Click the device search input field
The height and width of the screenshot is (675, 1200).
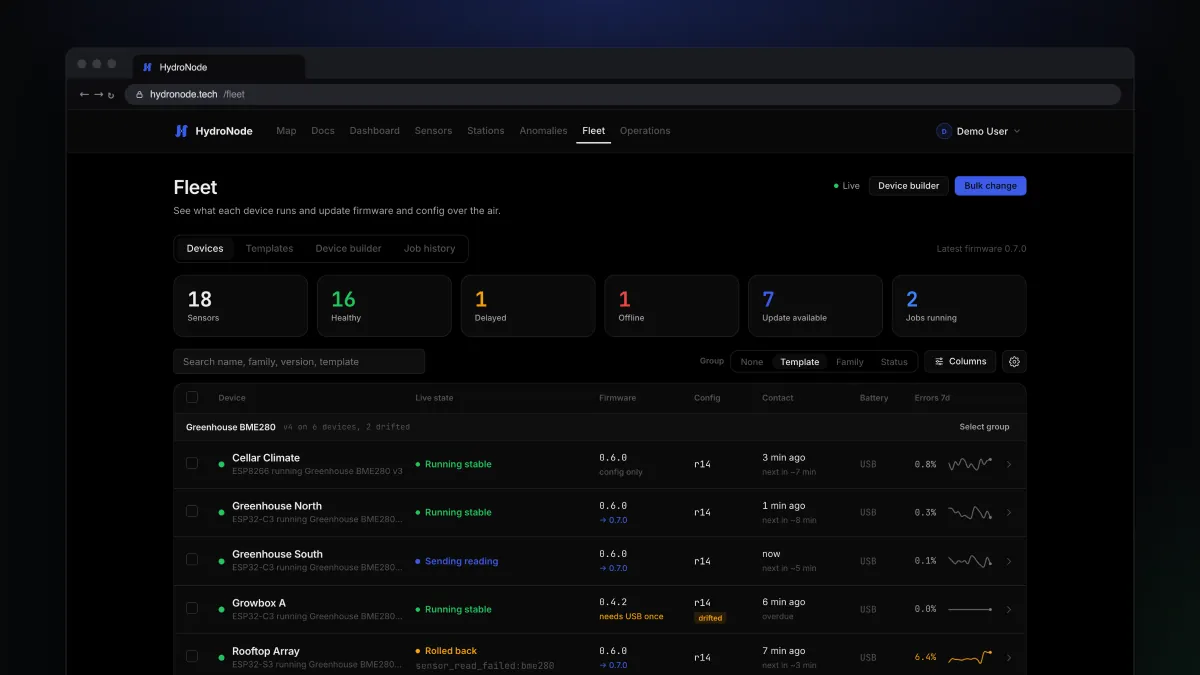pos(299,362)
